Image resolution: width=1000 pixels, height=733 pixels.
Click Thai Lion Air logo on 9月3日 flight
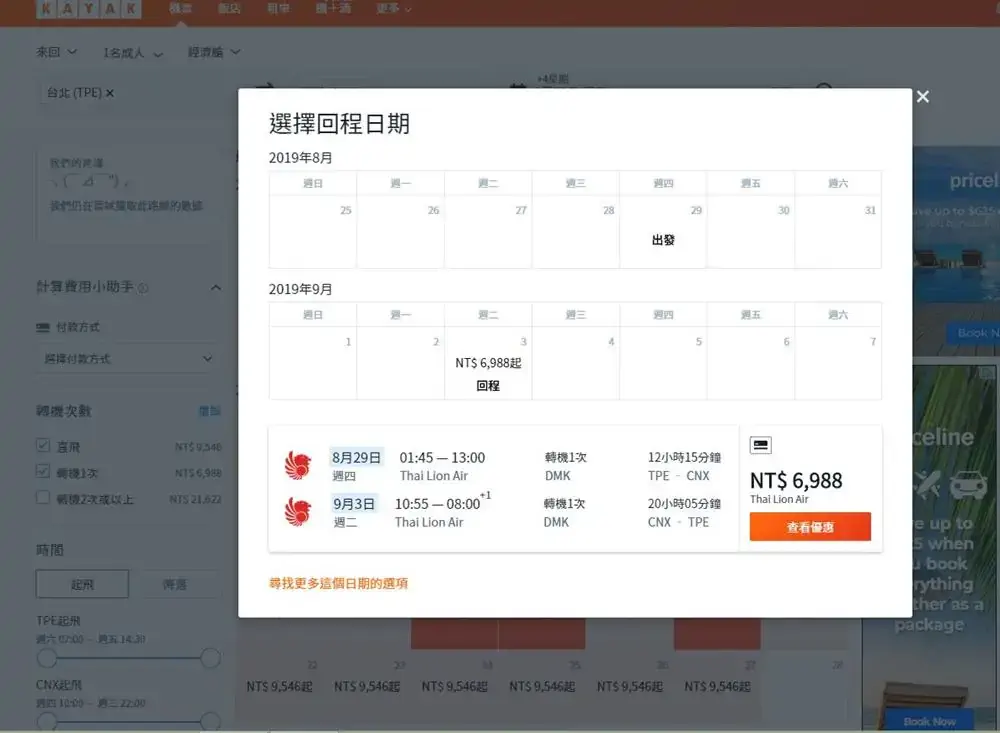(x=298, y=512)
